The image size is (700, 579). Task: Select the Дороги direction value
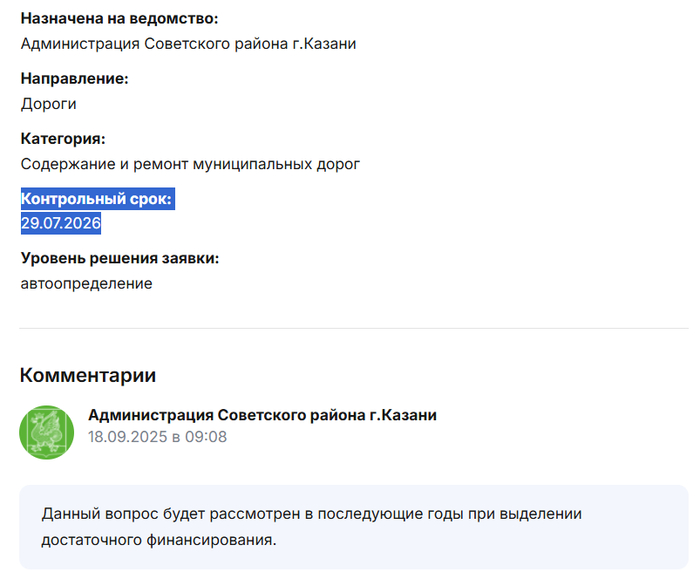49,103
